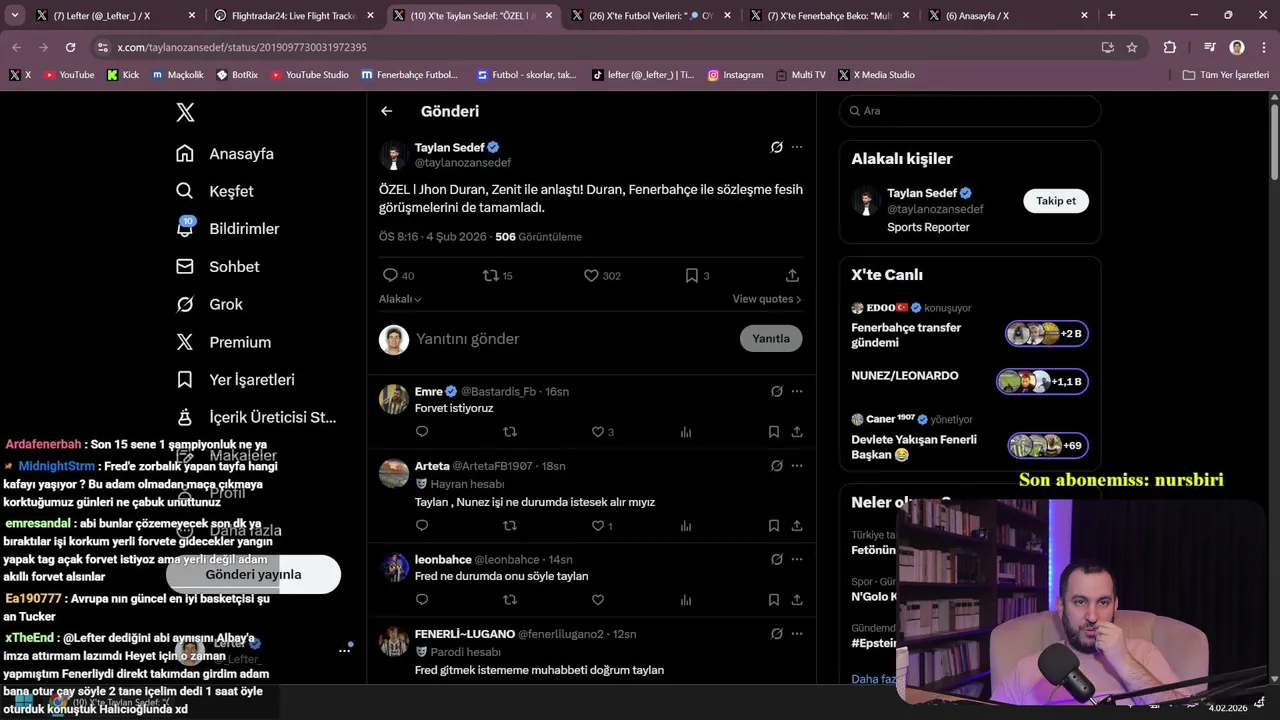The height and width of the screenshot is (720, 1280).
Task: Switch to Flightradar24 browser tab
Action: point(295,15)
